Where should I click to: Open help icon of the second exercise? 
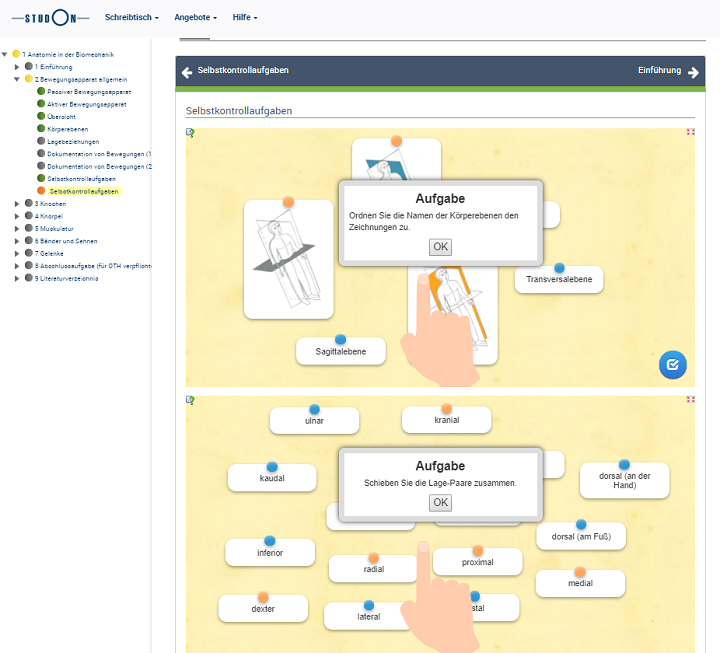pos(190,400)
